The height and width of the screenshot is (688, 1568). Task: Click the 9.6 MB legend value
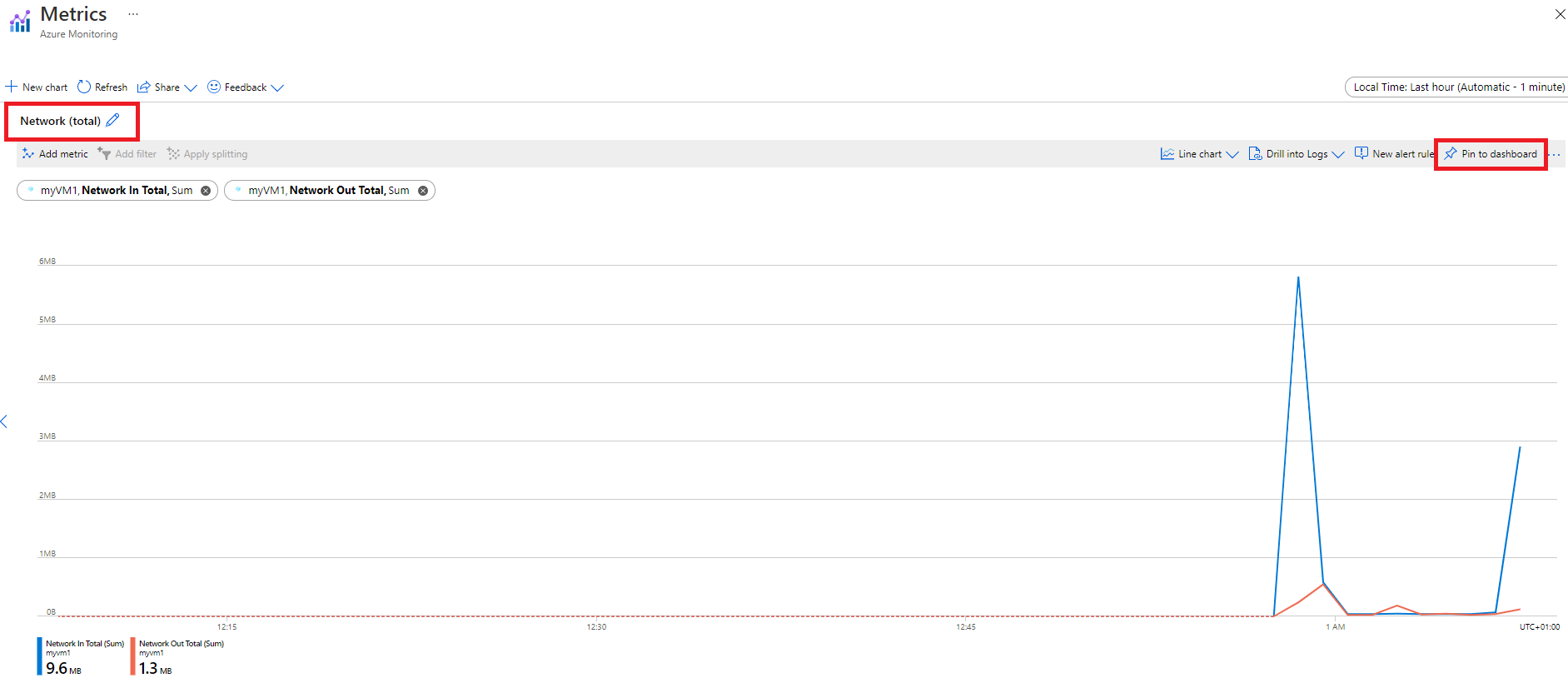click(63, 668)
